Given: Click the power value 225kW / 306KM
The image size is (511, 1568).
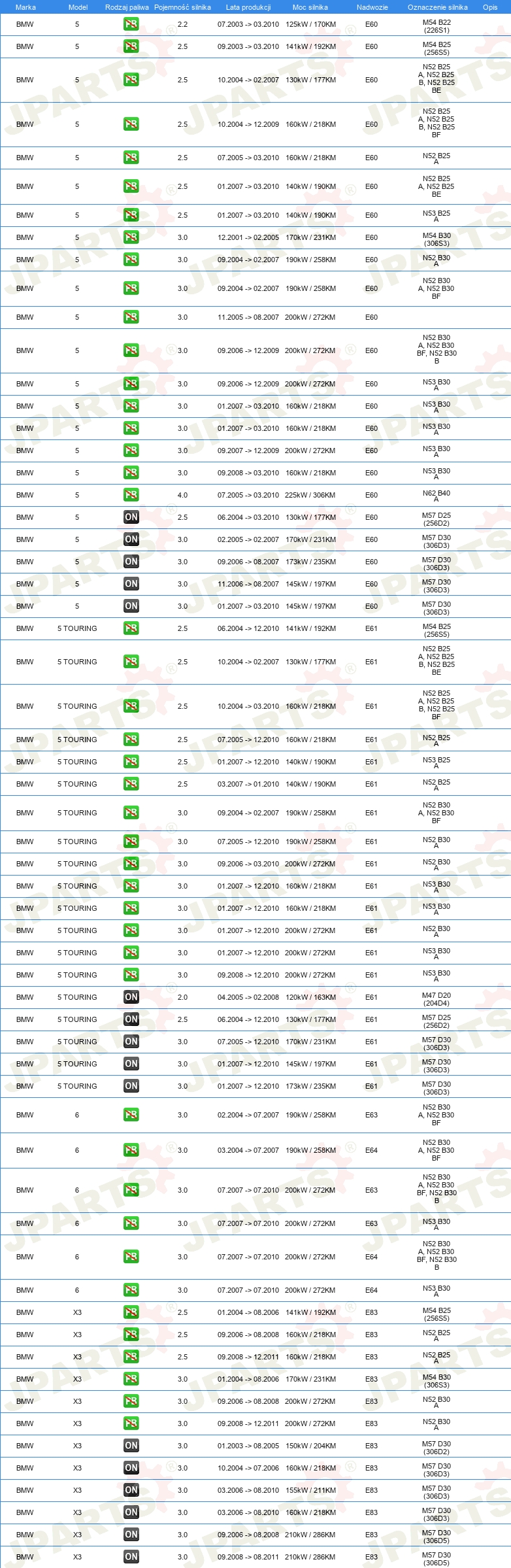Looking at the screenshot, I should coord(310,495).
